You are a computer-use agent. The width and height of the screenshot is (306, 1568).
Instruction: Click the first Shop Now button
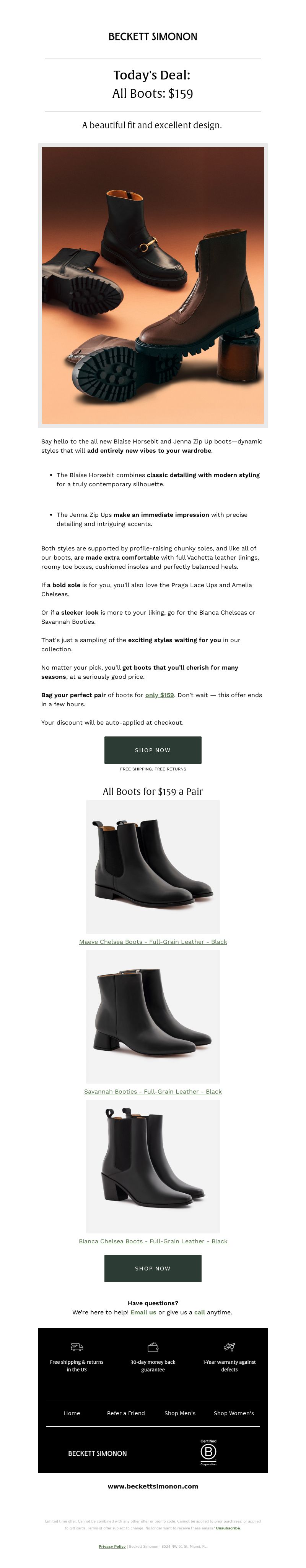(x=153, y=750)
